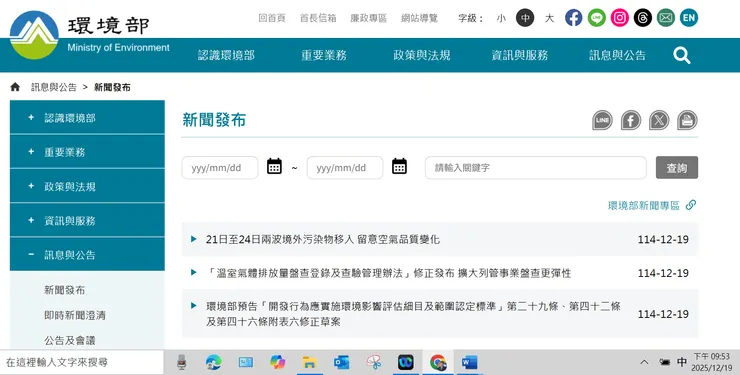Image resolution: width=740 pixels, height=375 pixels.
Task: Open Snipping Tool icon in taskbar
Action: 374,362
